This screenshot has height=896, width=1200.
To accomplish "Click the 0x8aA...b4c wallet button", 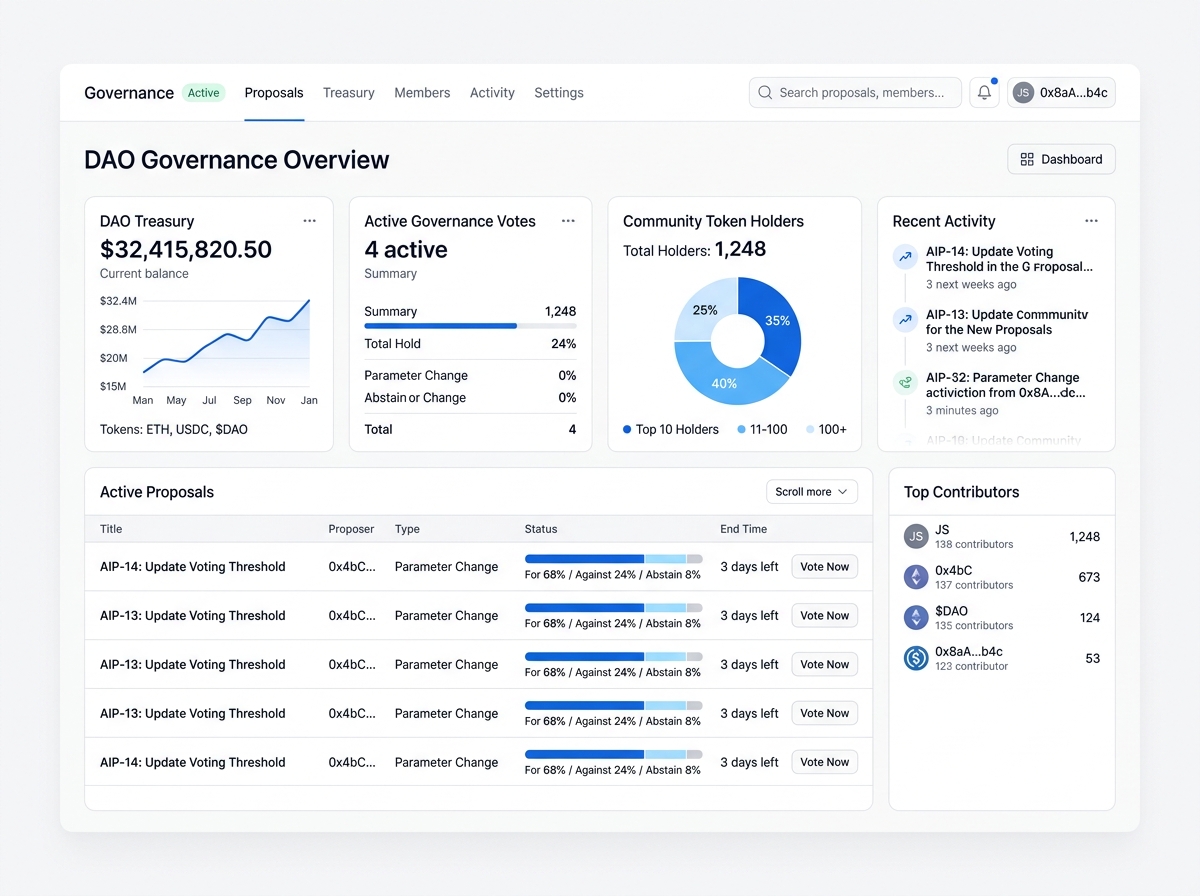I will tap(1061, 93).
